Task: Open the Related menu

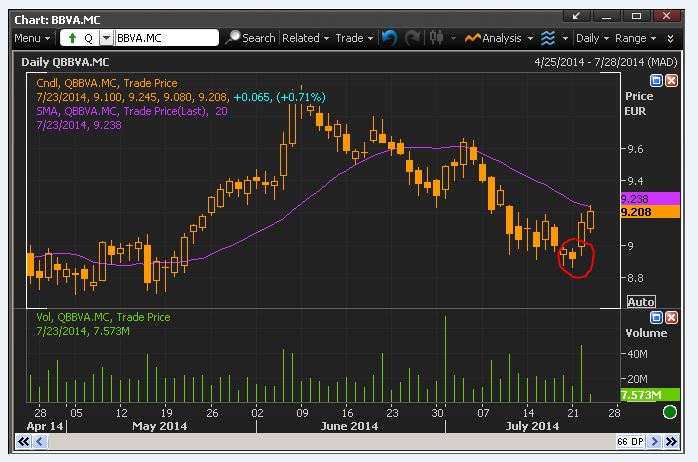Action: coord(305,38)
